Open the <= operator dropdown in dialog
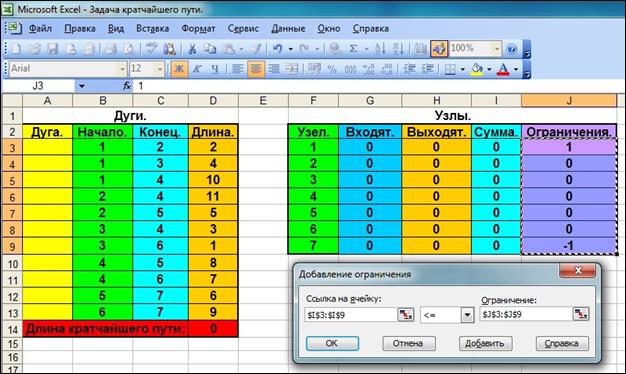The width and height of the screenshot is (626, 374). [x=467, y=315]
